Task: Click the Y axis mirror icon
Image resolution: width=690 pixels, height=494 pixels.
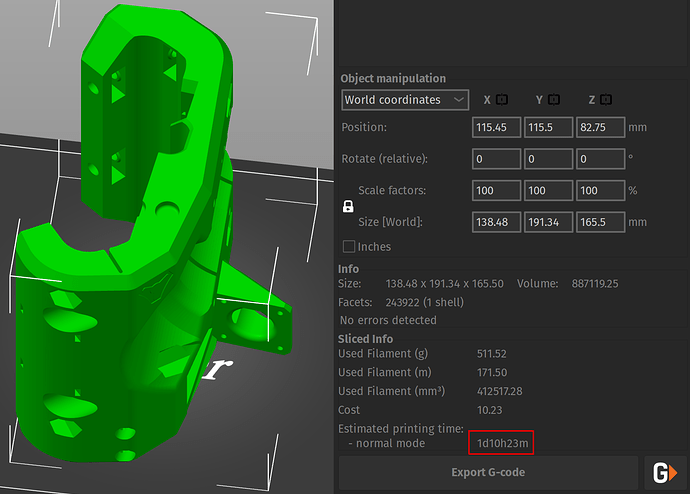Action: (554, 100)
